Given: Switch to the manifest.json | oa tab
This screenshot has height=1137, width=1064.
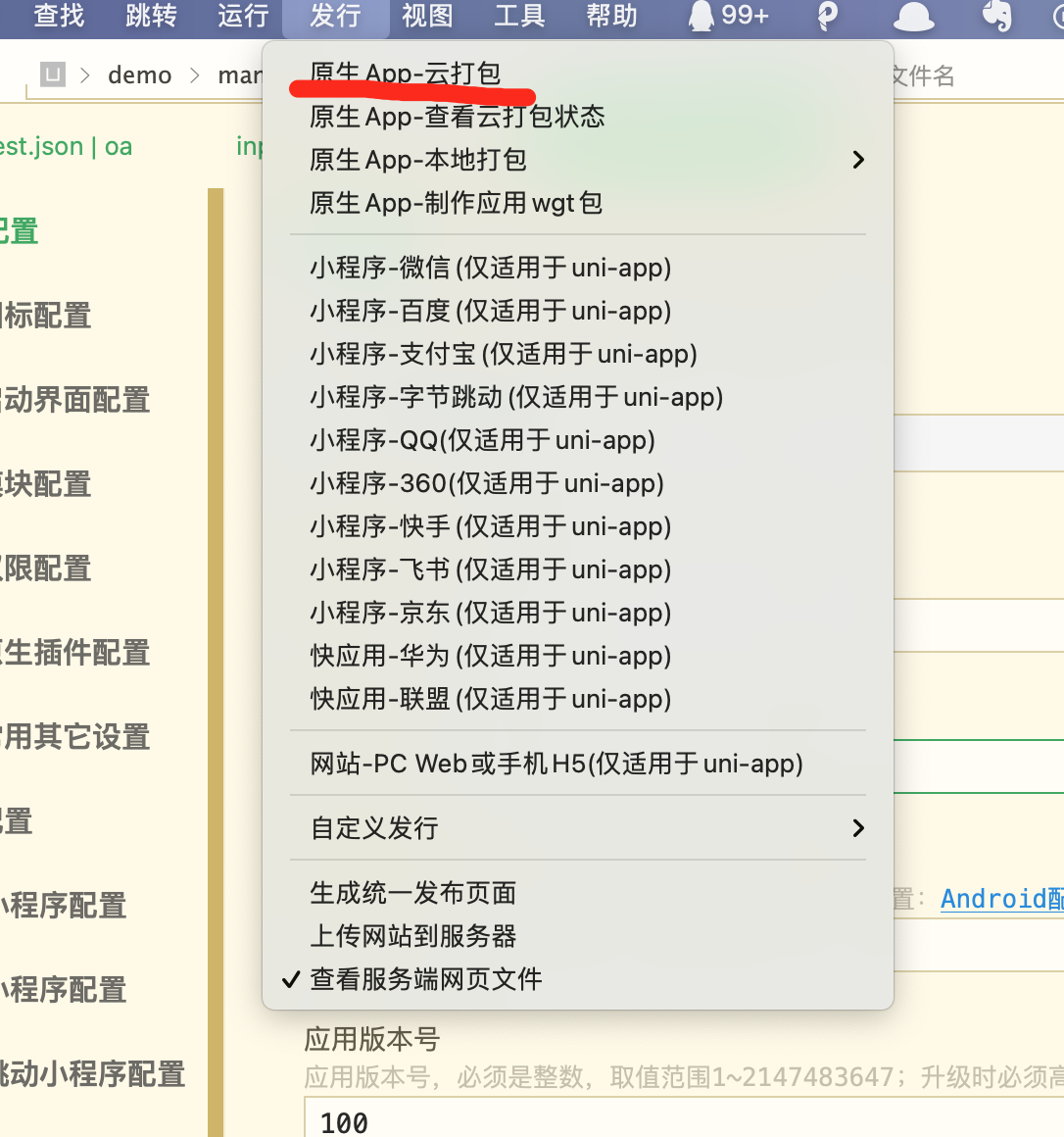Looking at the screenshot, I should [66, 146].
